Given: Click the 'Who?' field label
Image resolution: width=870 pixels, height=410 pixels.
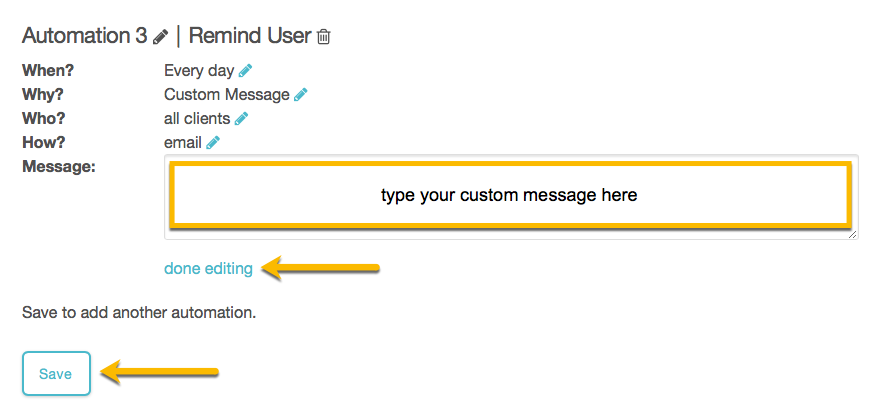Looking at the screenshot, I should 43,119.
